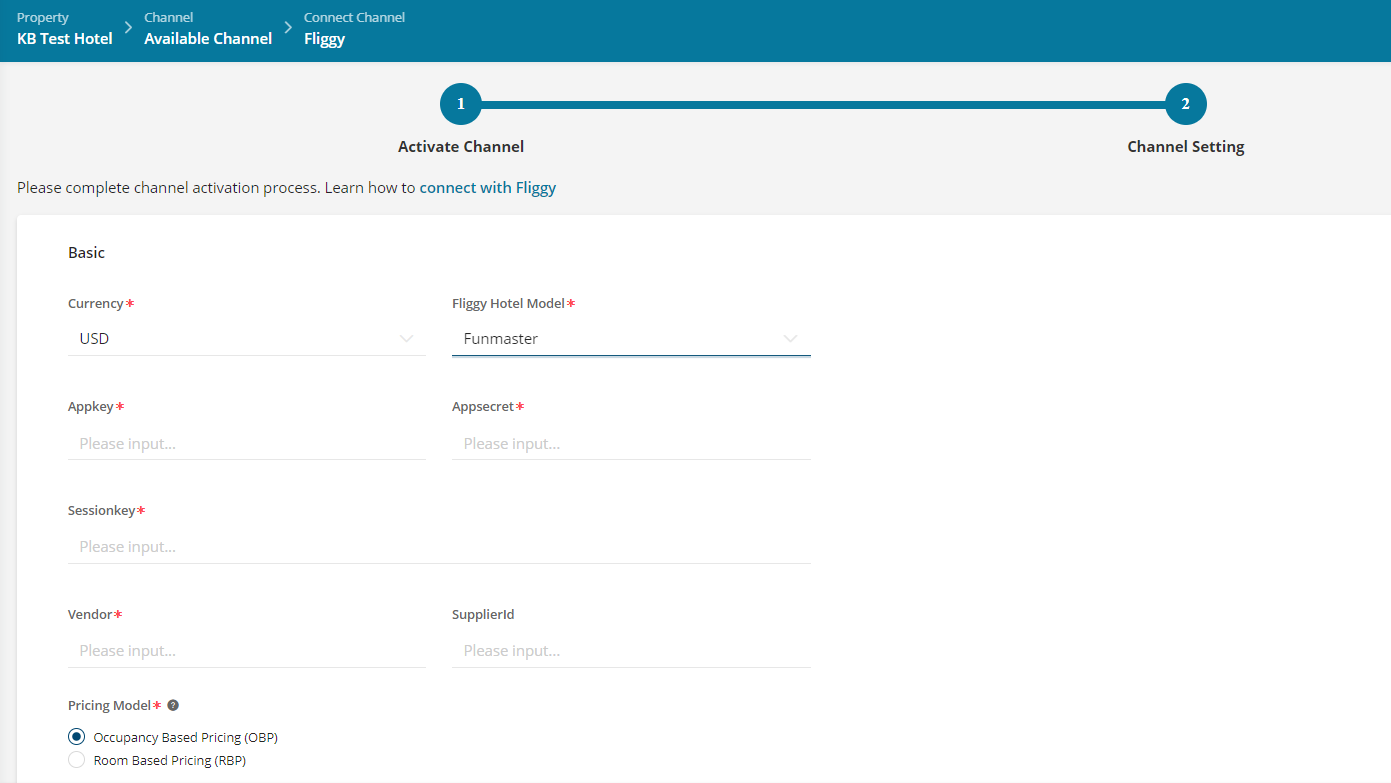Screen dimensions: 1391x783
Task: Select step 2 Channel Setting circle
Action: coord(1186,104)
